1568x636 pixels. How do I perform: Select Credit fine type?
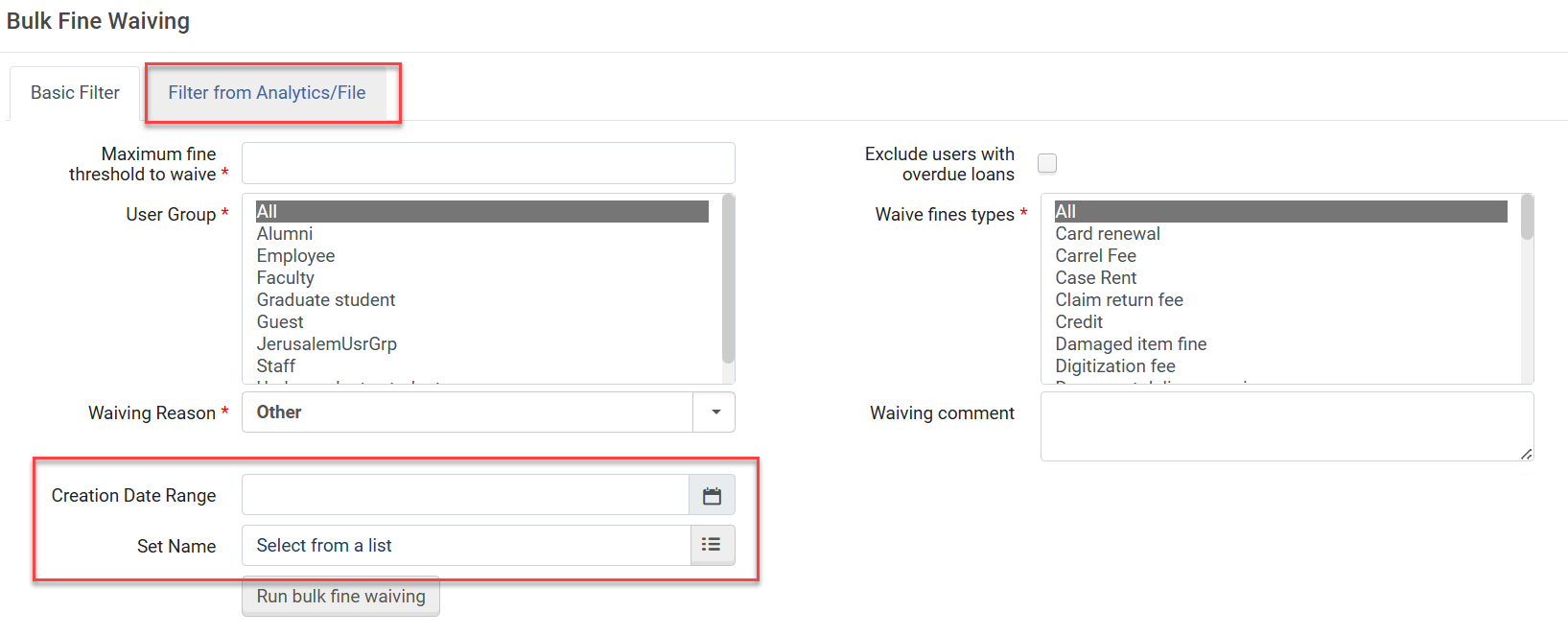click(x=1281, y=321)
